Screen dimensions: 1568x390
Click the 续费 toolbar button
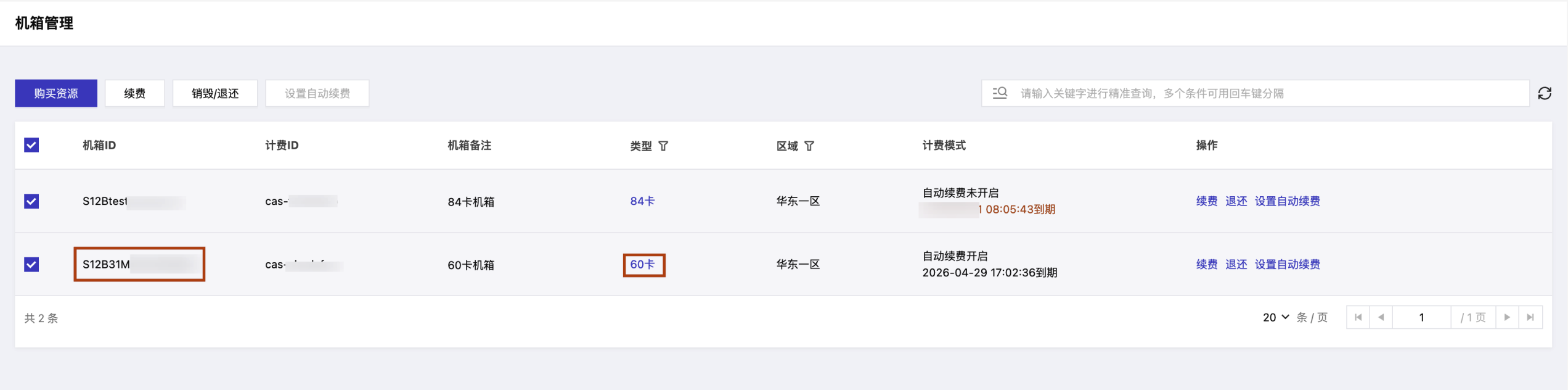coord(134,93)
